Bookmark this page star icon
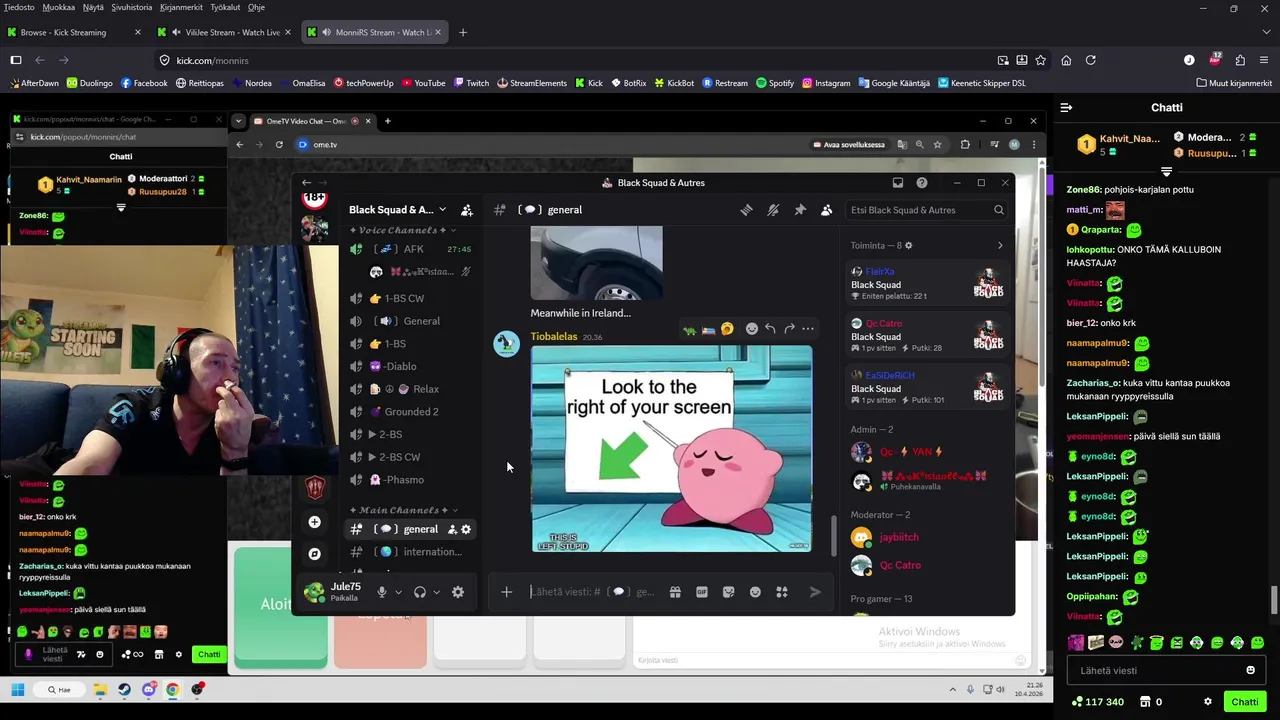Screen dimensions: 1280x720 pos(1040,60)
